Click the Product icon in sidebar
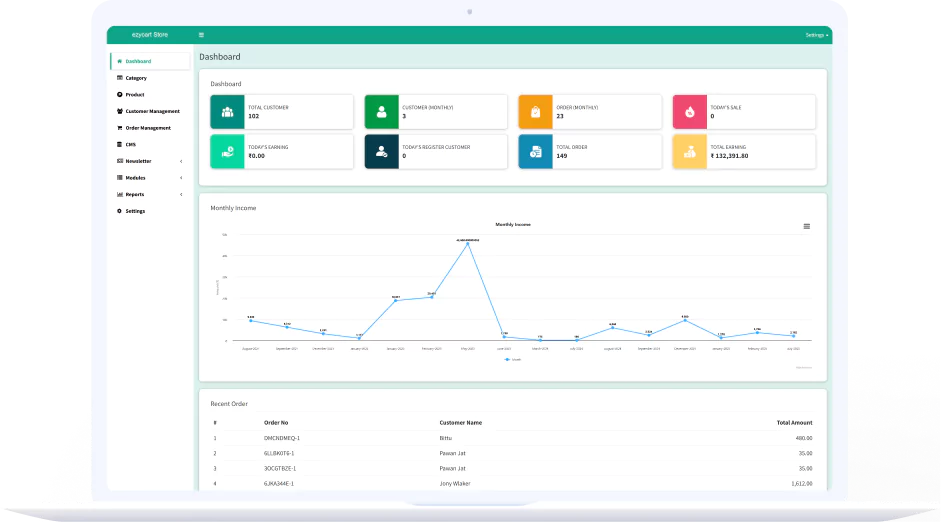Image resolution: width=941 pixels, height=522 pixels. coord(119,95)
